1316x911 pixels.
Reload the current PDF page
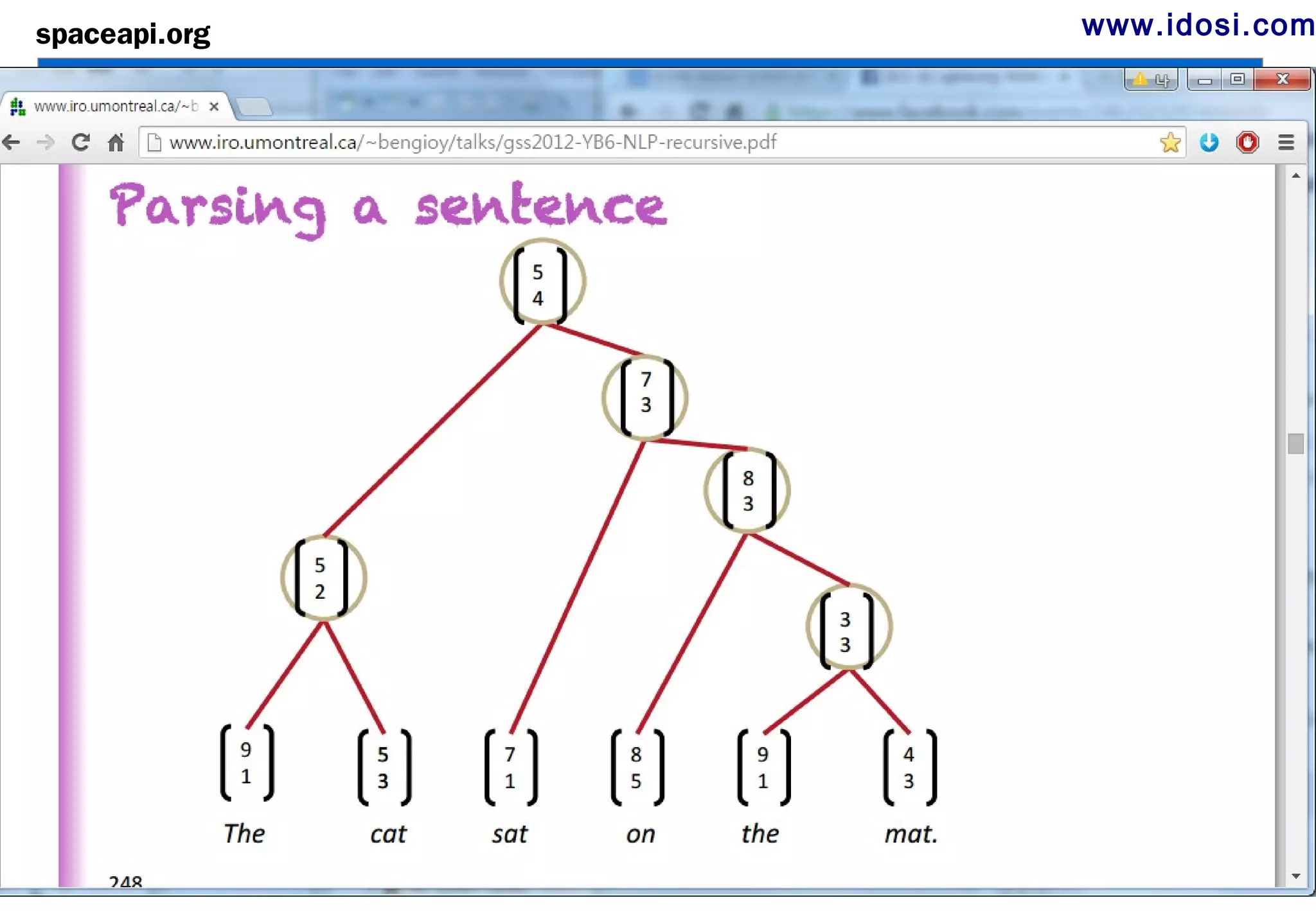tap(80, 142)
